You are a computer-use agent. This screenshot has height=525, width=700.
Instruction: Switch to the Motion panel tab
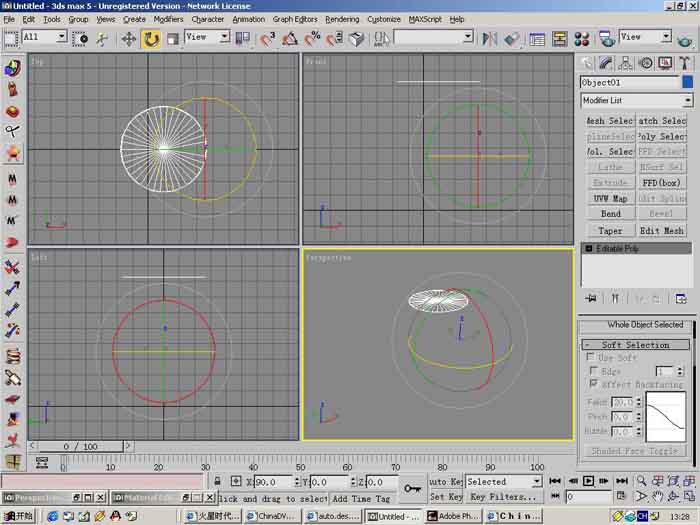click(646, 63)
